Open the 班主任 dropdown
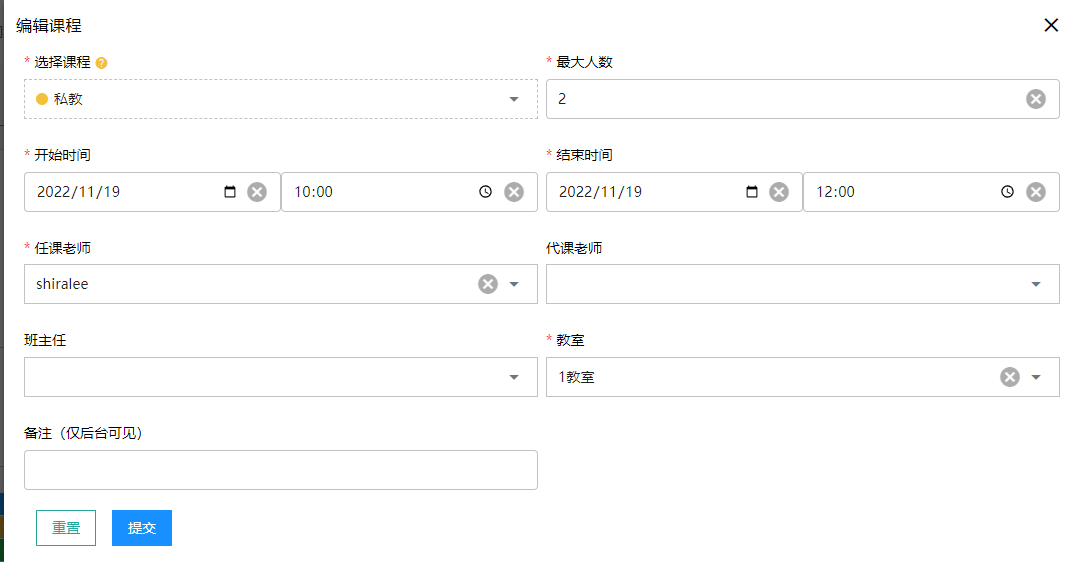Viewport: 1085px width, 562px height. pyautogui.click(x=514, y=377)
